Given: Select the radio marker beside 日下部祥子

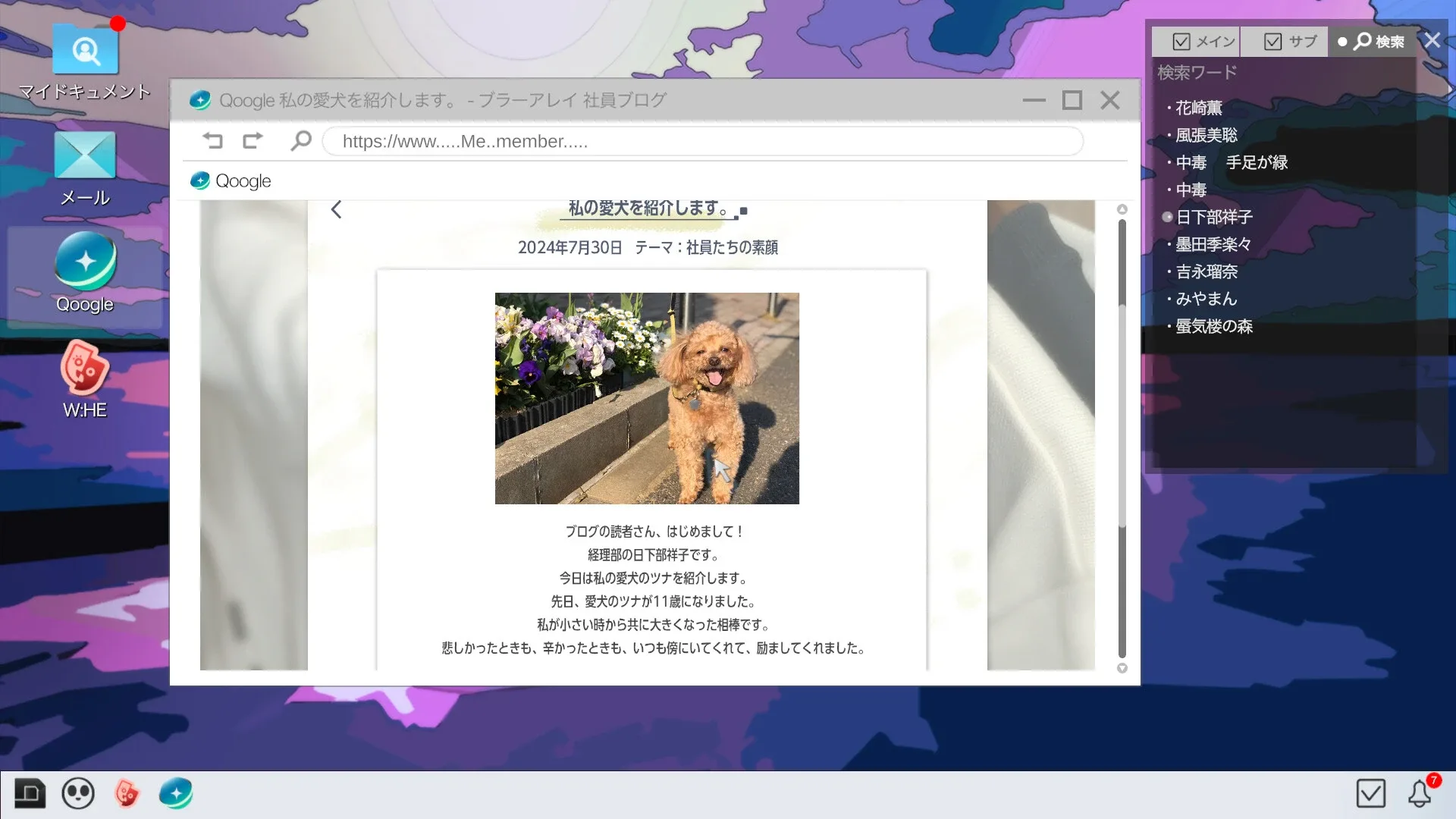Looking at the screenshot, I should coord(1166,218).
